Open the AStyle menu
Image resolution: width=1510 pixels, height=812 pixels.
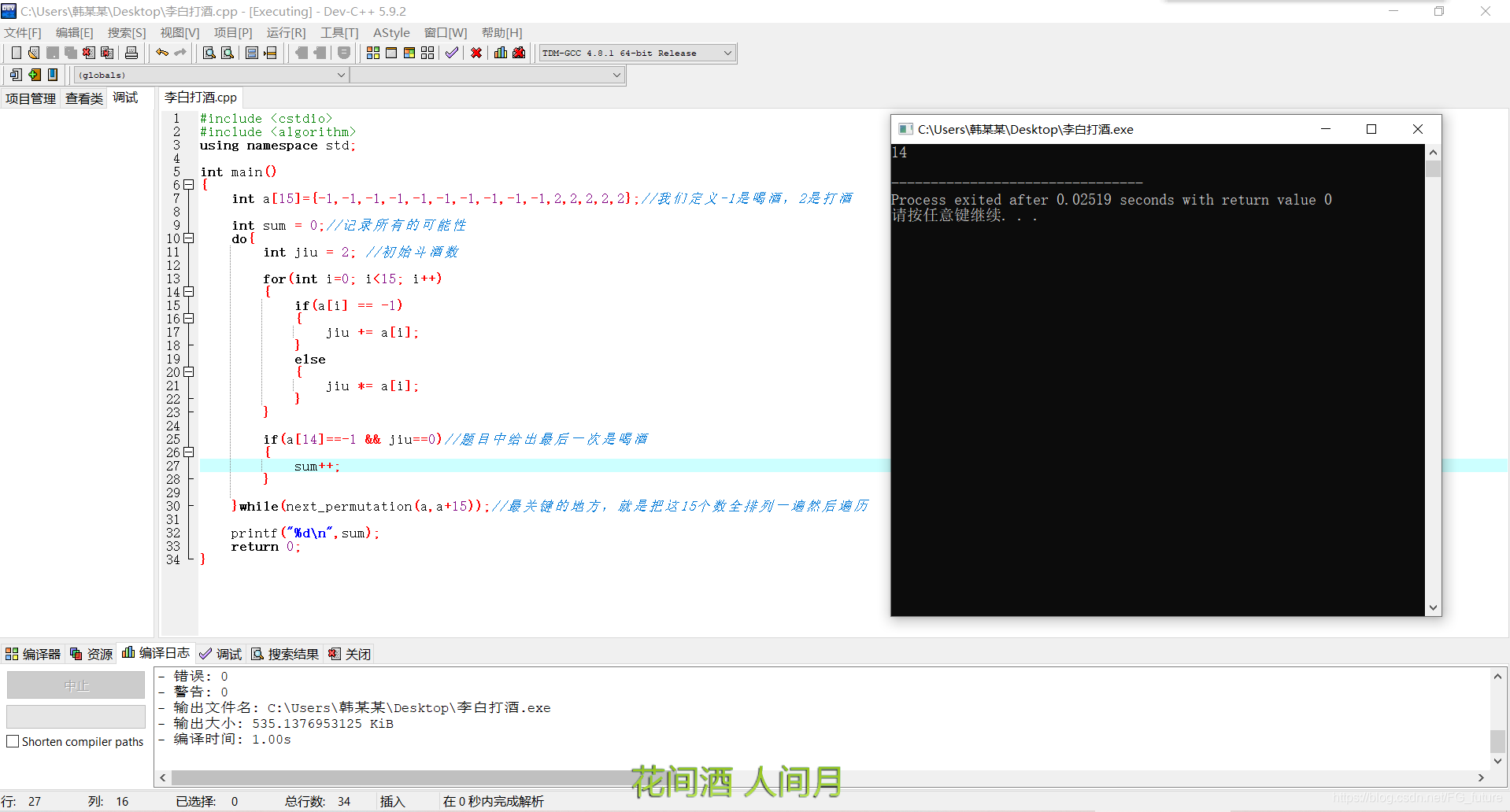coord(391,32)
